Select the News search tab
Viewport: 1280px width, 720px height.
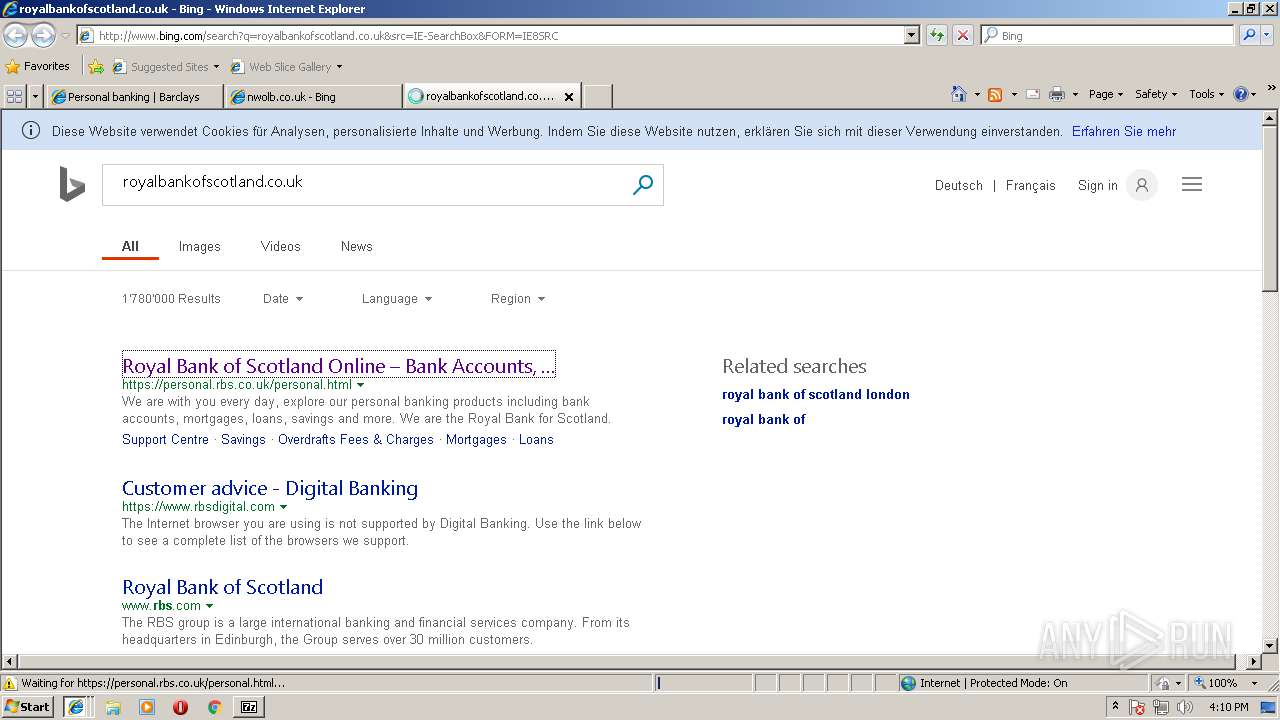[x=356, y=246]
